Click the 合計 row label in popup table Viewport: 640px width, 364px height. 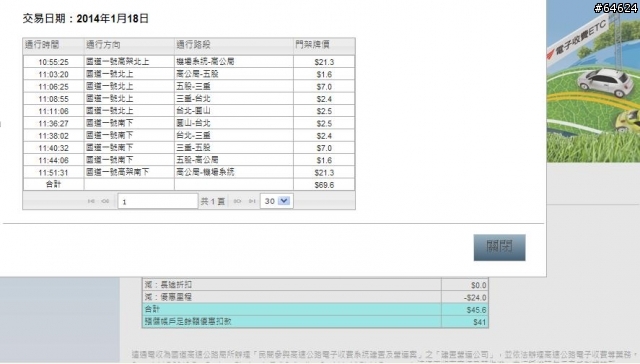[x=53, y=184]
